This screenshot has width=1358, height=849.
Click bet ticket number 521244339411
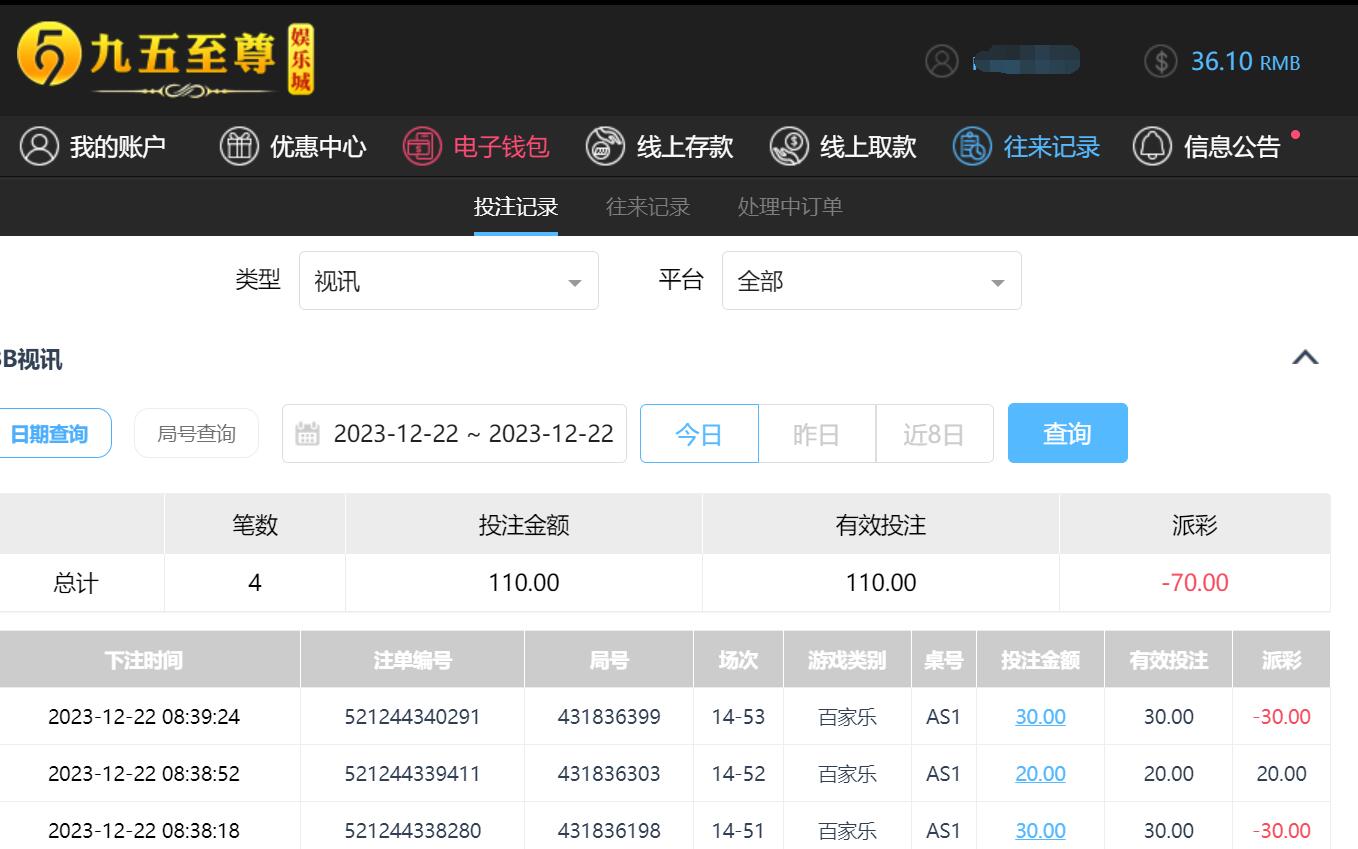pyautogui.click(x=412, y=774)
